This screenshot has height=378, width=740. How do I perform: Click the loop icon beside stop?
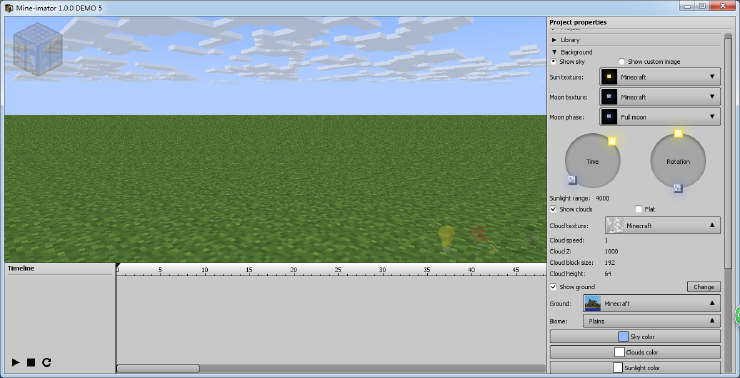click(x=46, y=362)
